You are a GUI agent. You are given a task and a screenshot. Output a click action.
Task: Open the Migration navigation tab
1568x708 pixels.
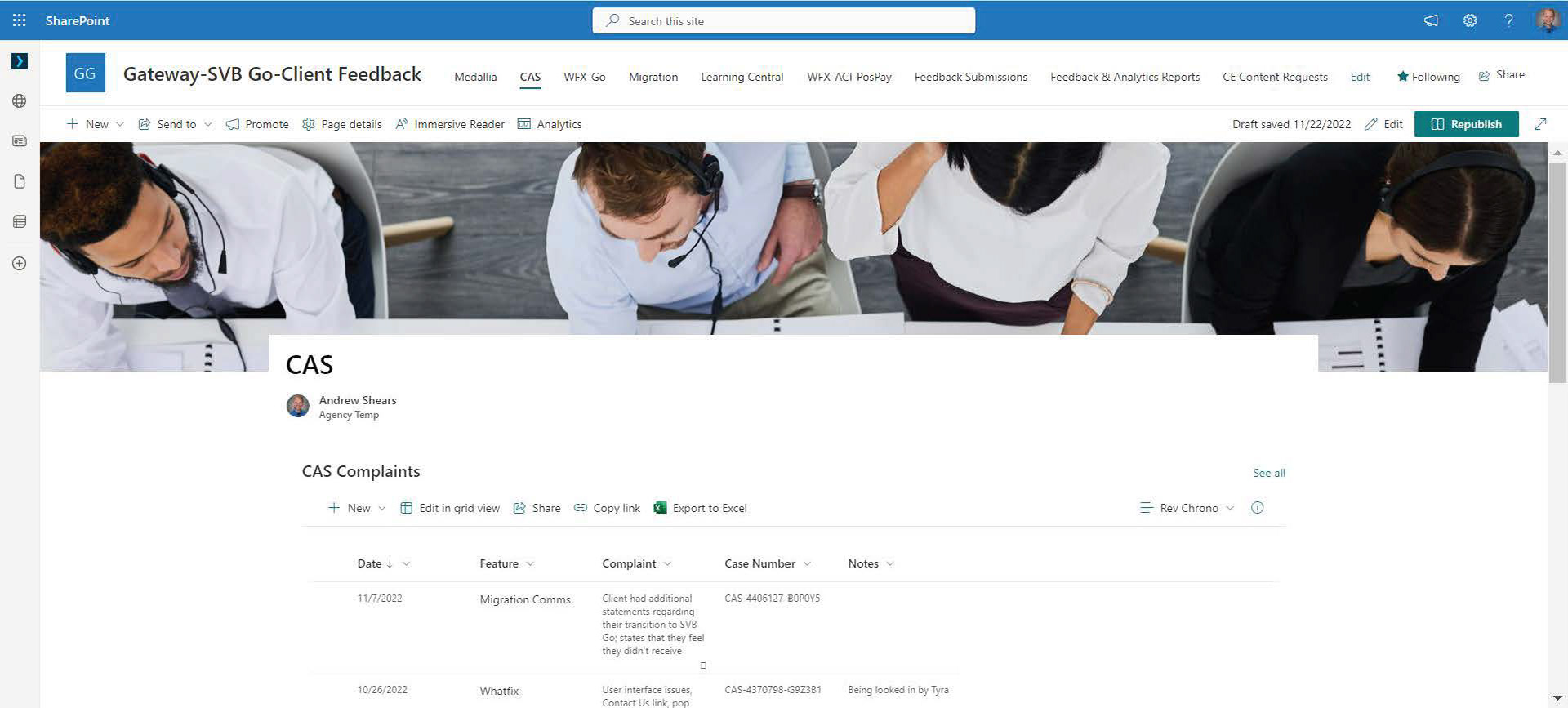653,77
